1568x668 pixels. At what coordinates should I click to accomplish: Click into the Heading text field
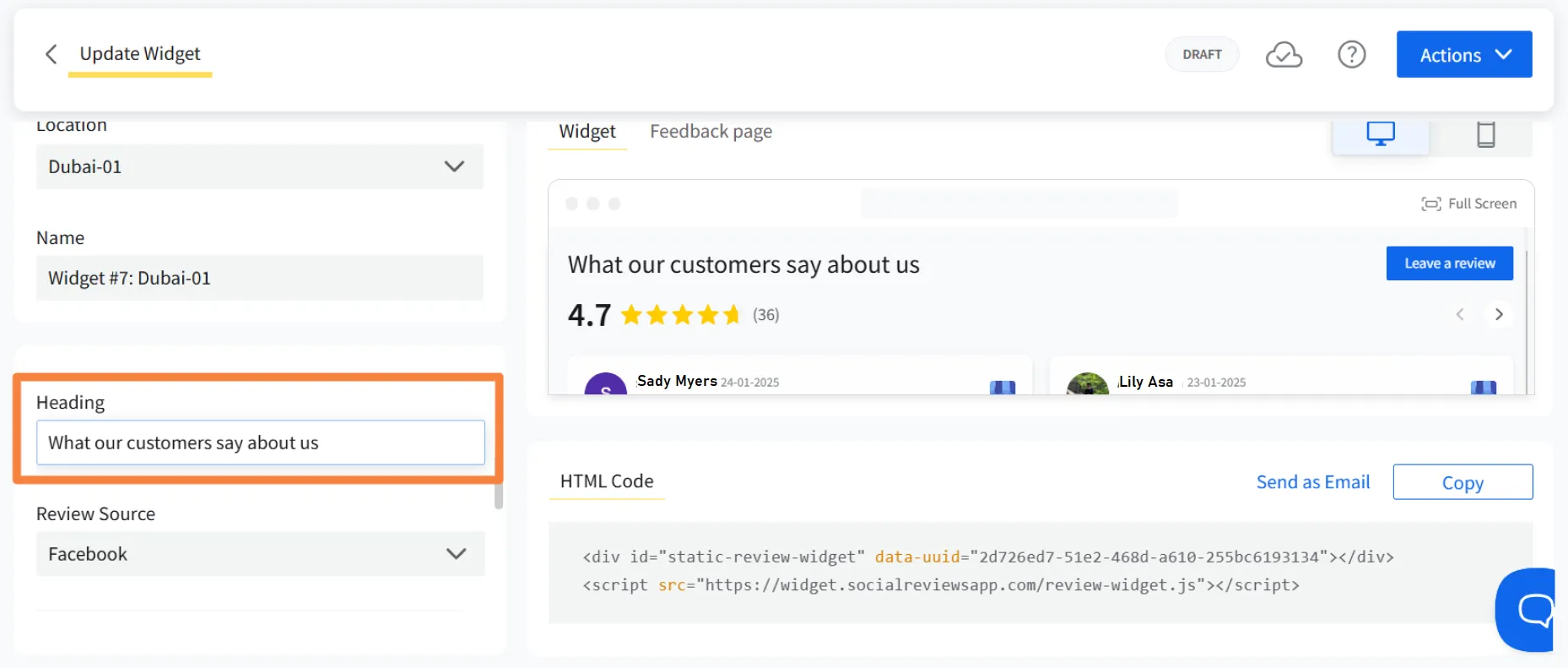coord(261,443)
